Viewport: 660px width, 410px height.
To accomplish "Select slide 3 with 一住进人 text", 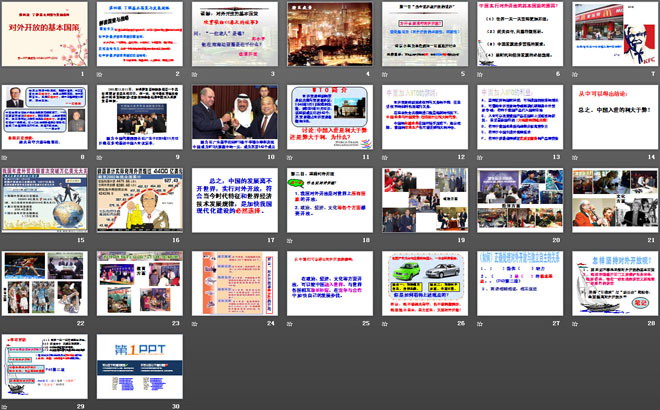I will (x=235, y=37).
